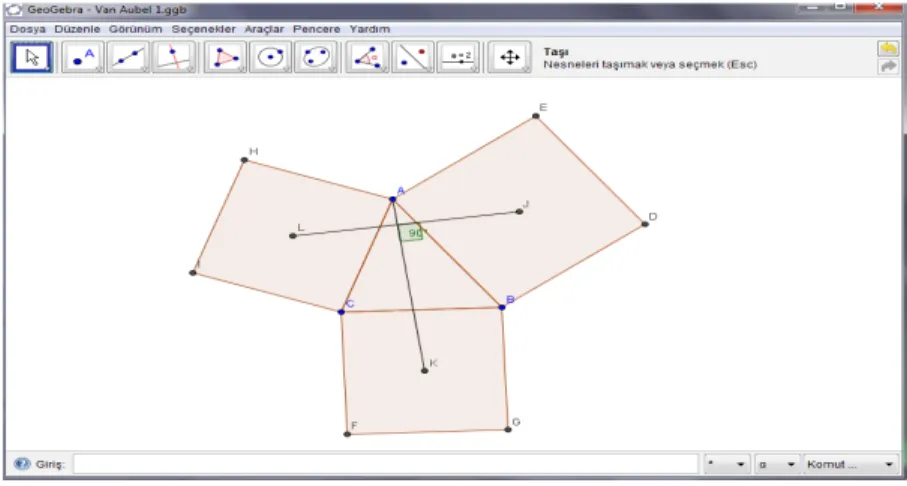Open the math symbols dropdown
Screen dimensions: 907x486
click(727, 464)
